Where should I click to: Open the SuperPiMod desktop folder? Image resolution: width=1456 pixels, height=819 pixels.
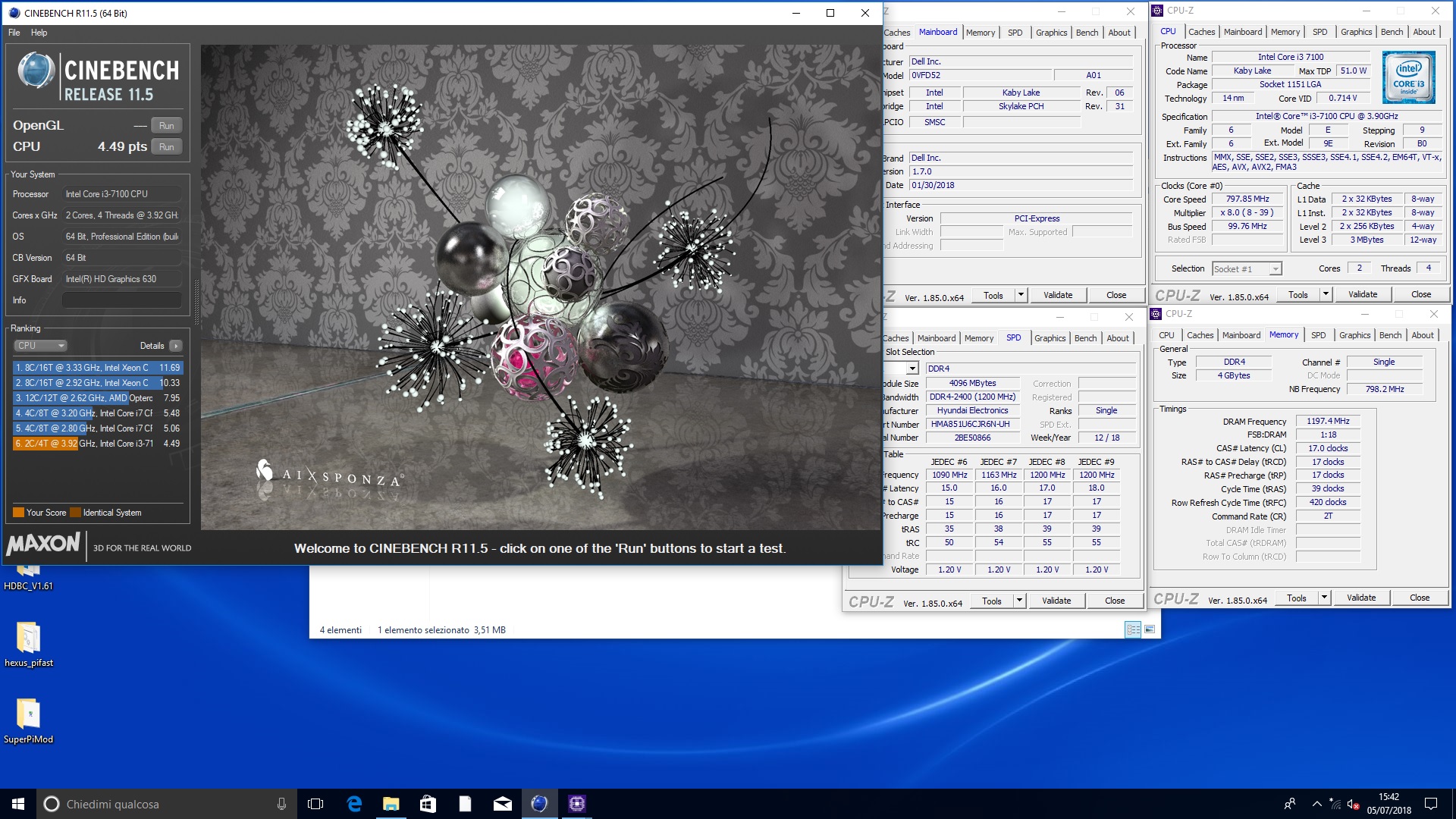click(x=28, y=721)
